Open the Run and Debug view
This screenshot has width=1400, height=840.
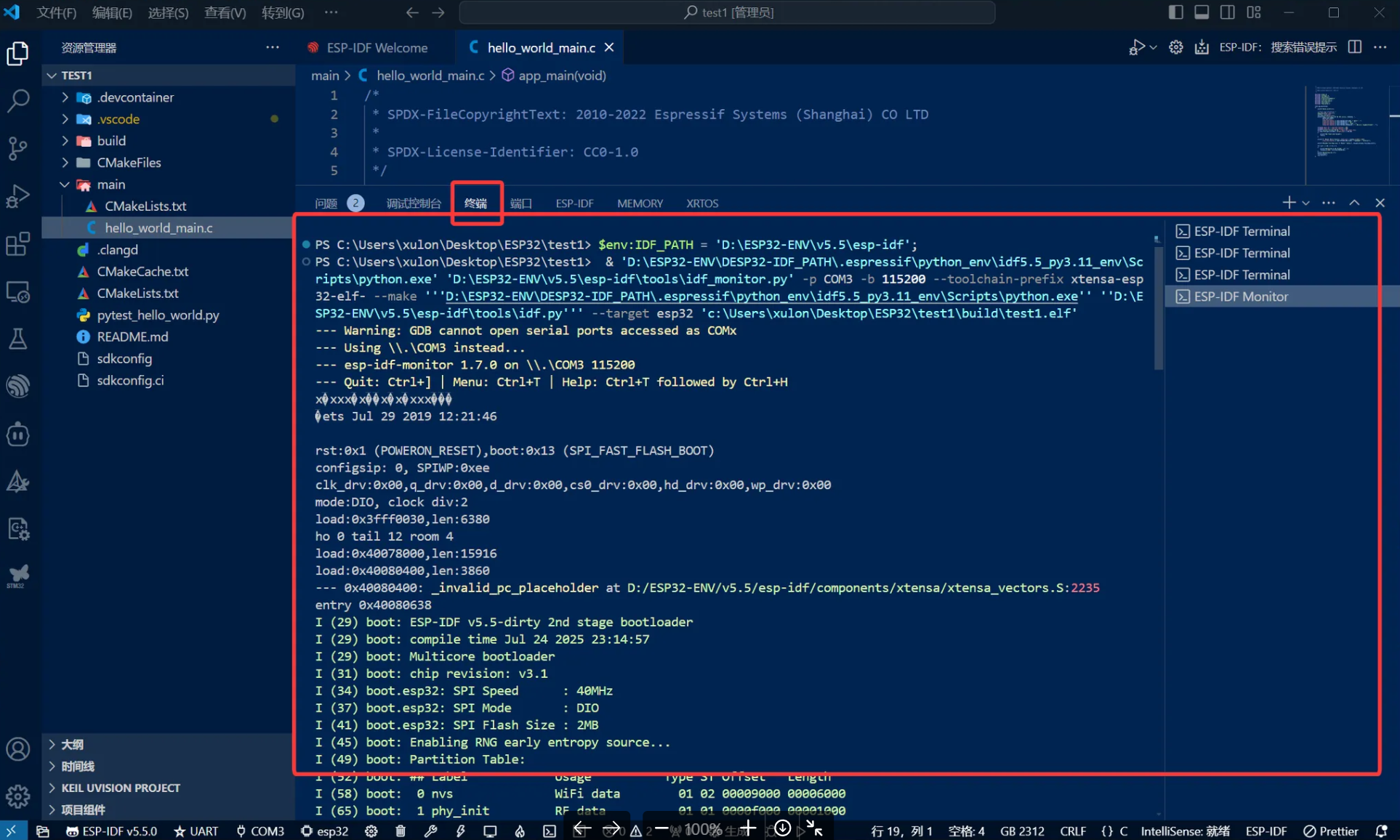click(17, 196)
